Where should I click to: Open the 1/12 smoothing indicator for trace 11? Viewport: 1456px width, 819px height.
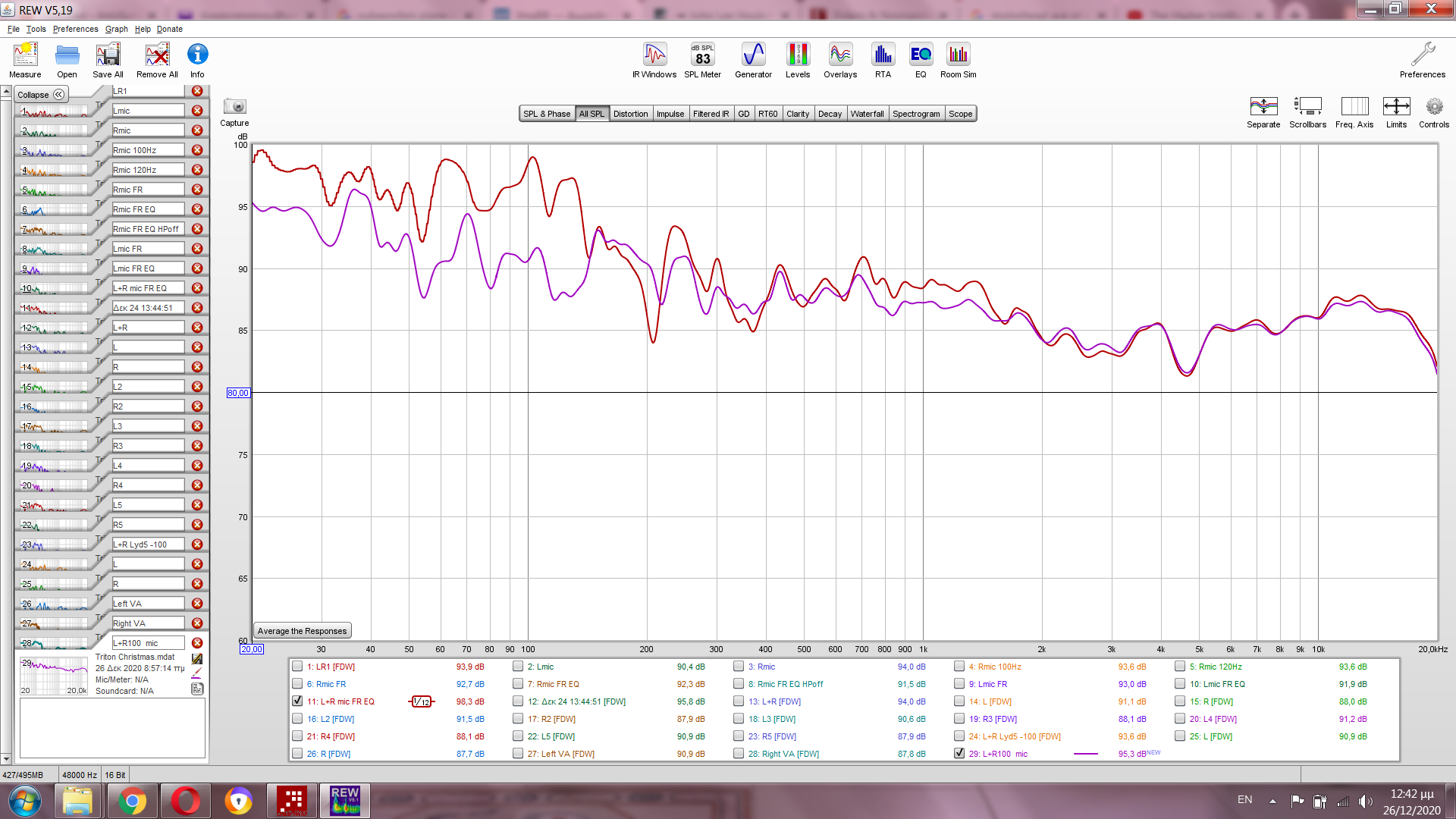[422, 701]
